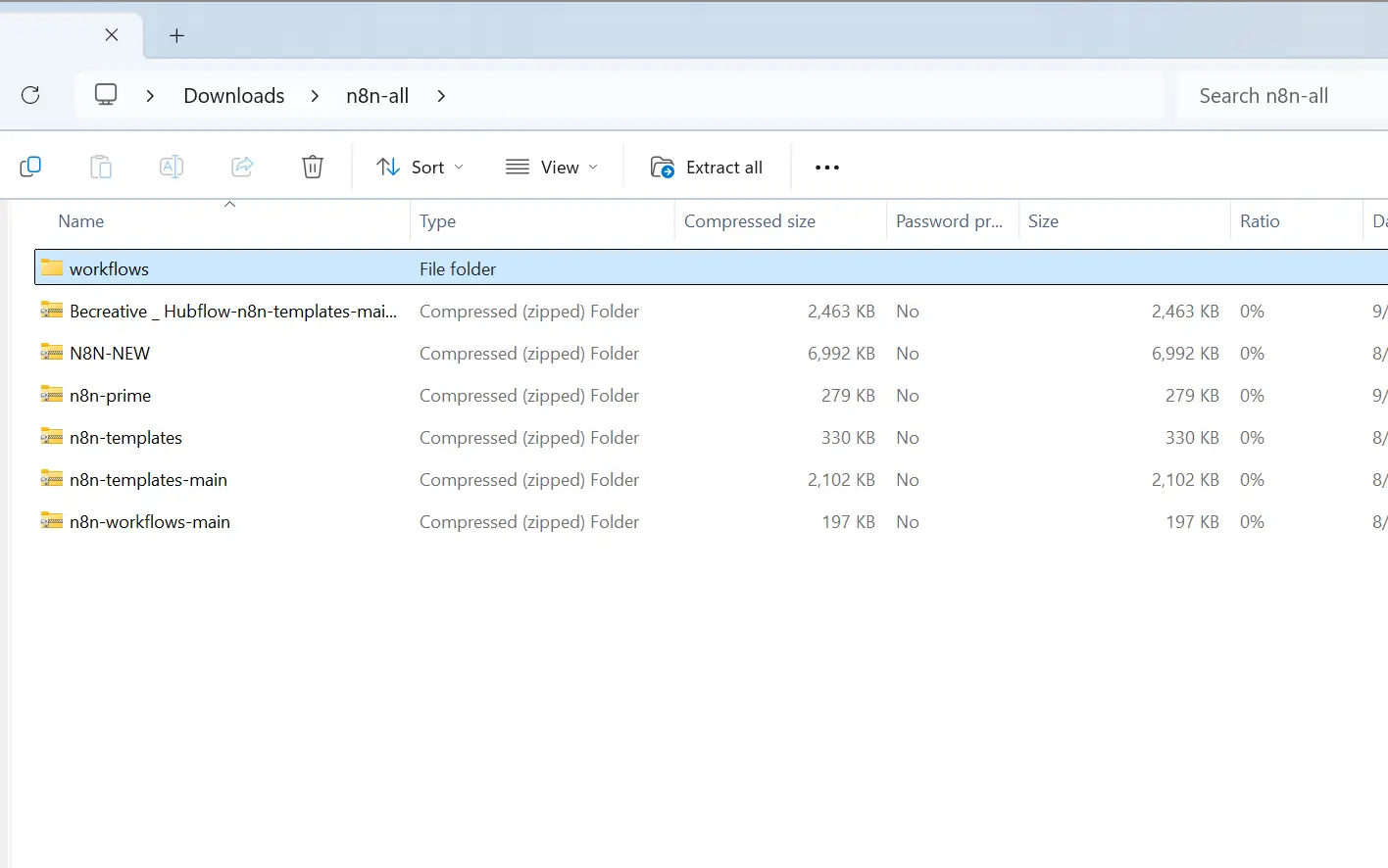
Task: Select the N8N-NEW zipped folder
Action: pos(110,354)
